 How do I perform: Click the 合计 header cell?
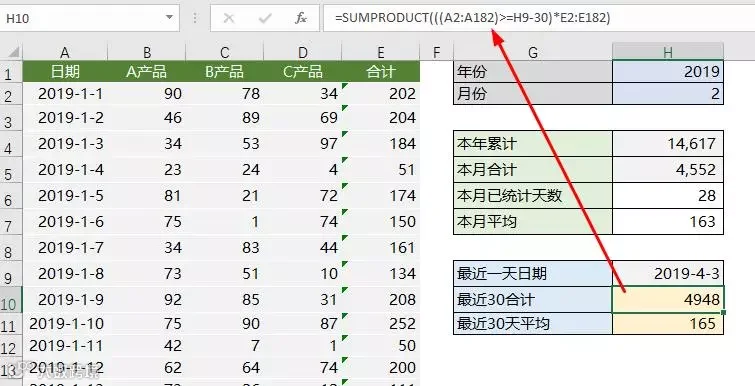380,72
